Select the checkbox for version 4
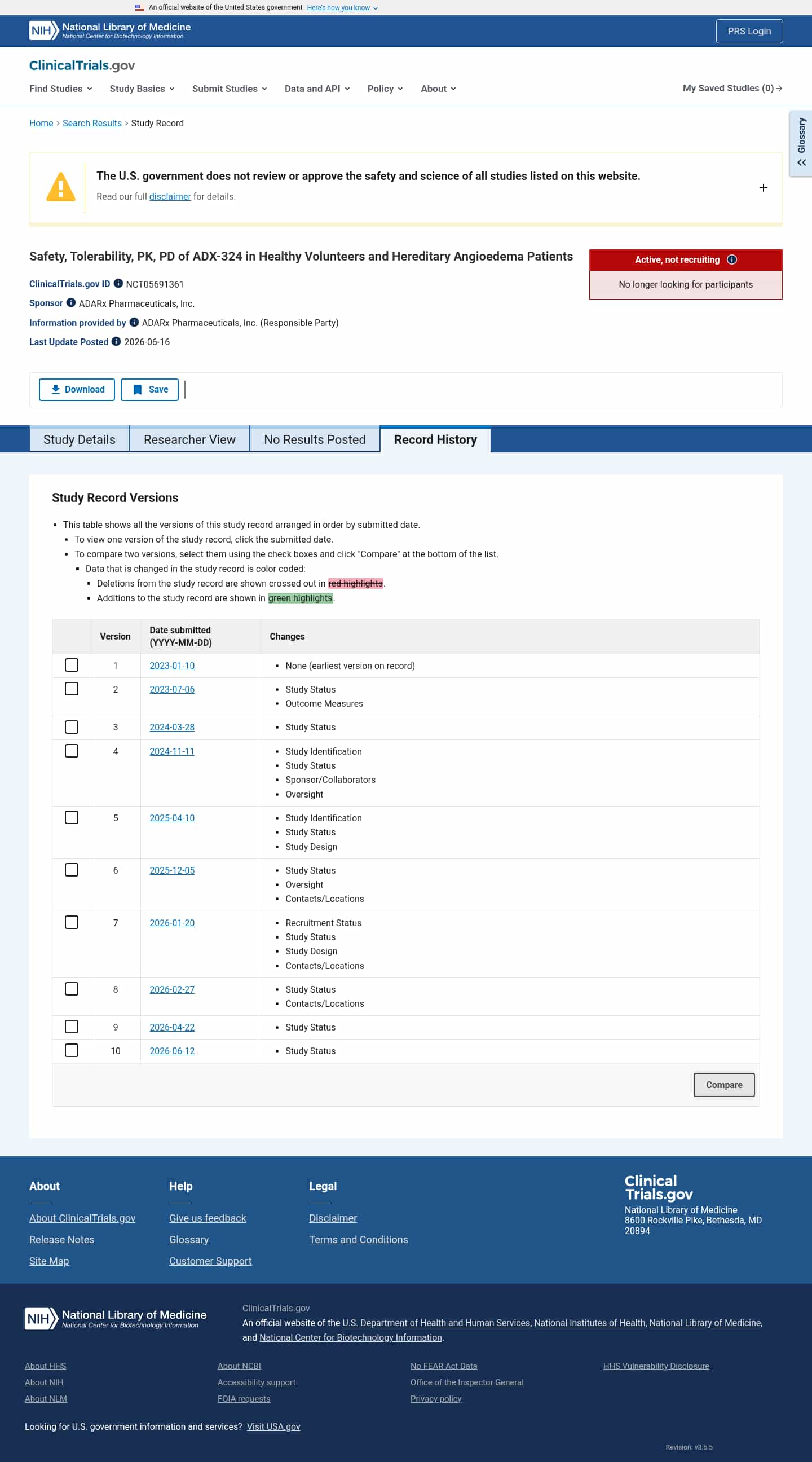The image size is (812, 1462). tap(72, 750)
